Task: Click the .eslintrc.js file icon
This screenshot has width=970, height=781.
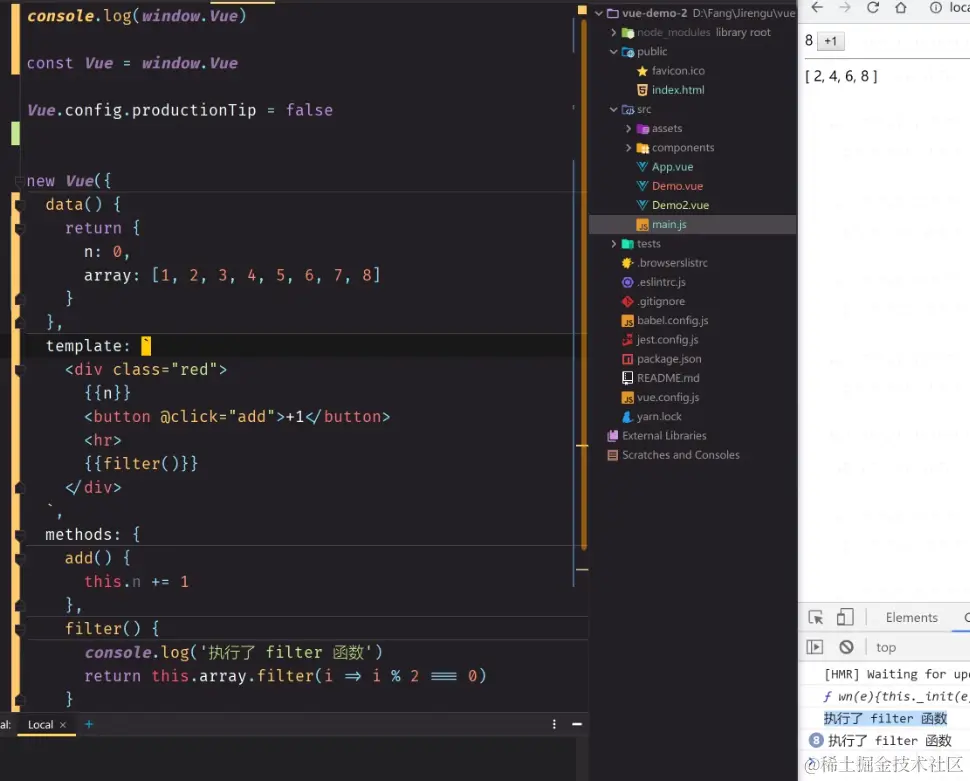Action: click(x=627, y=282)
